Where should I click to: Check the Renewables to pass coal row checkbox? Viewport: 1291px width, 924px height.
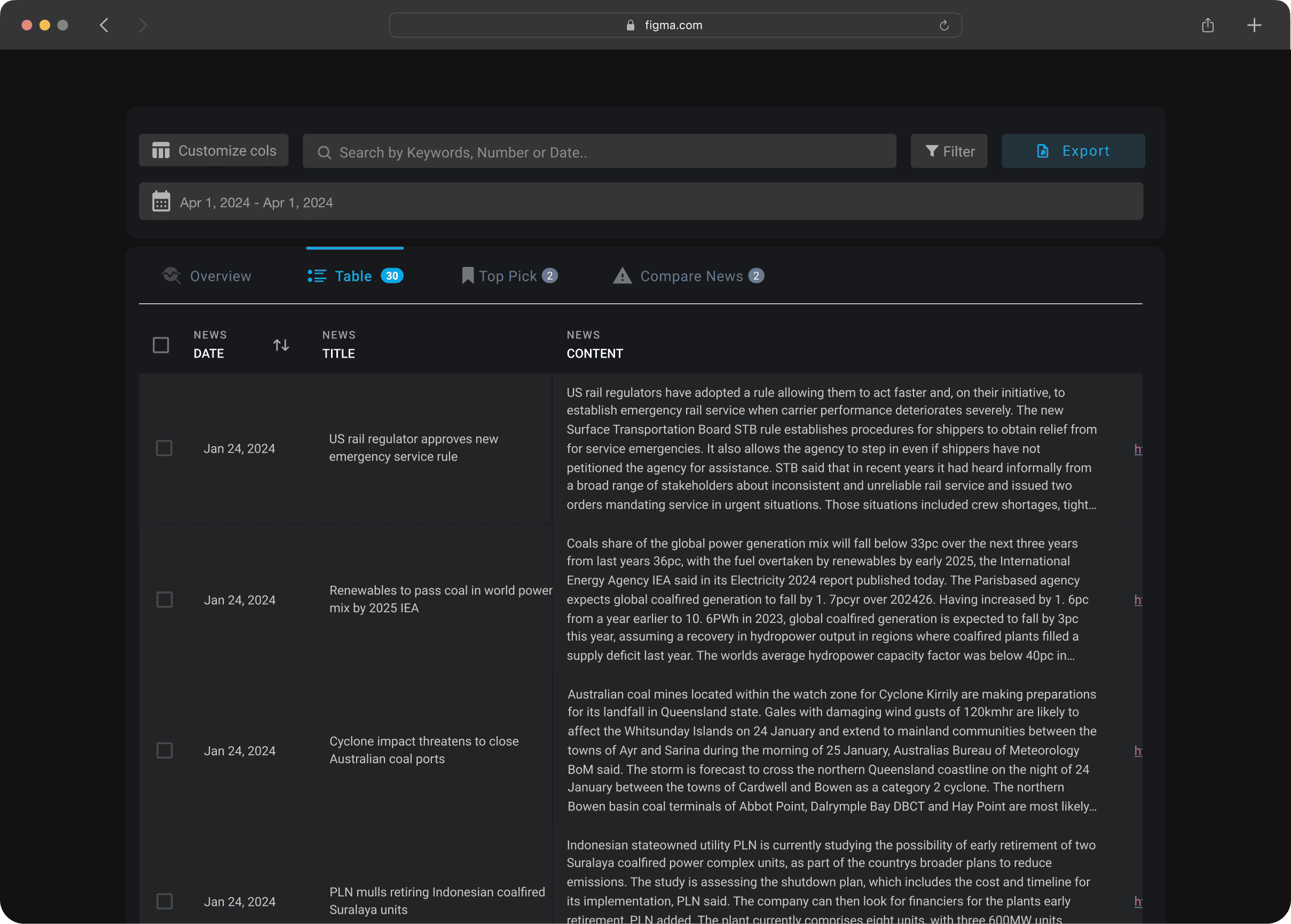point(164,599)
